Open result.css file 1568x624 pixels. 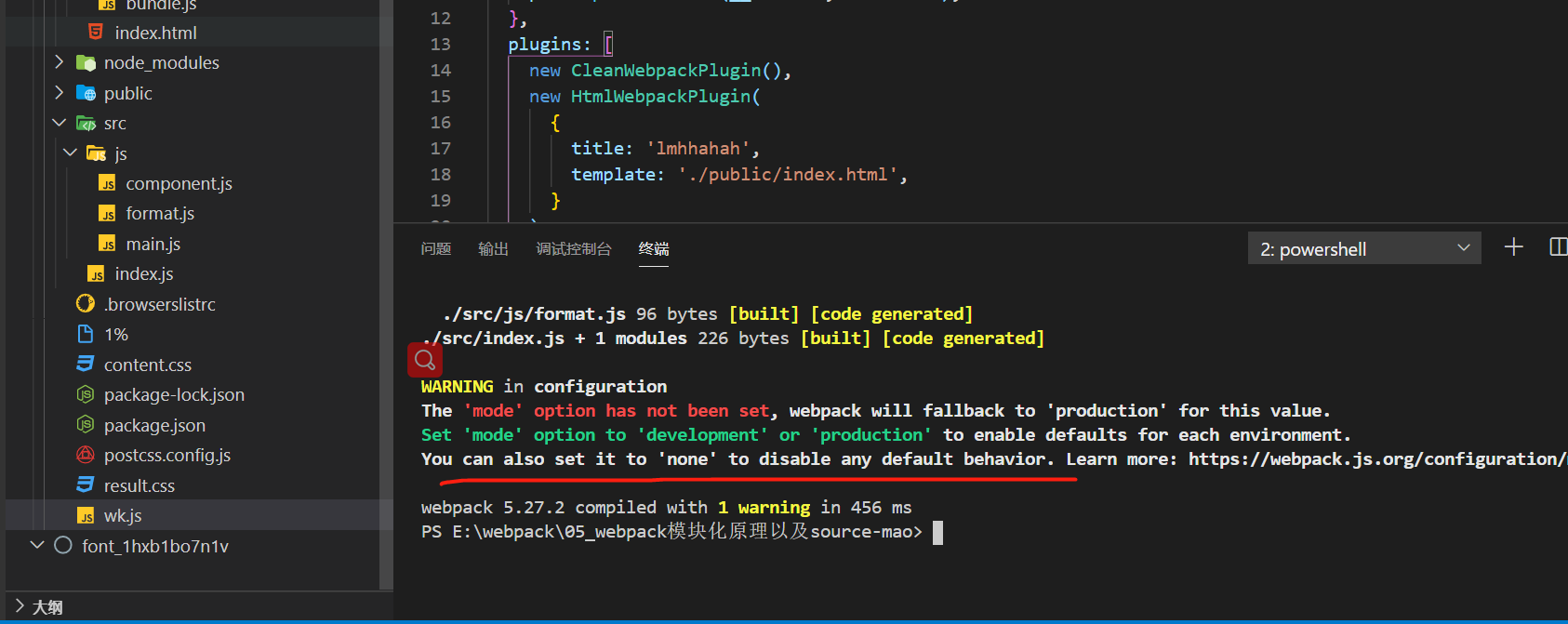(140, 485)
